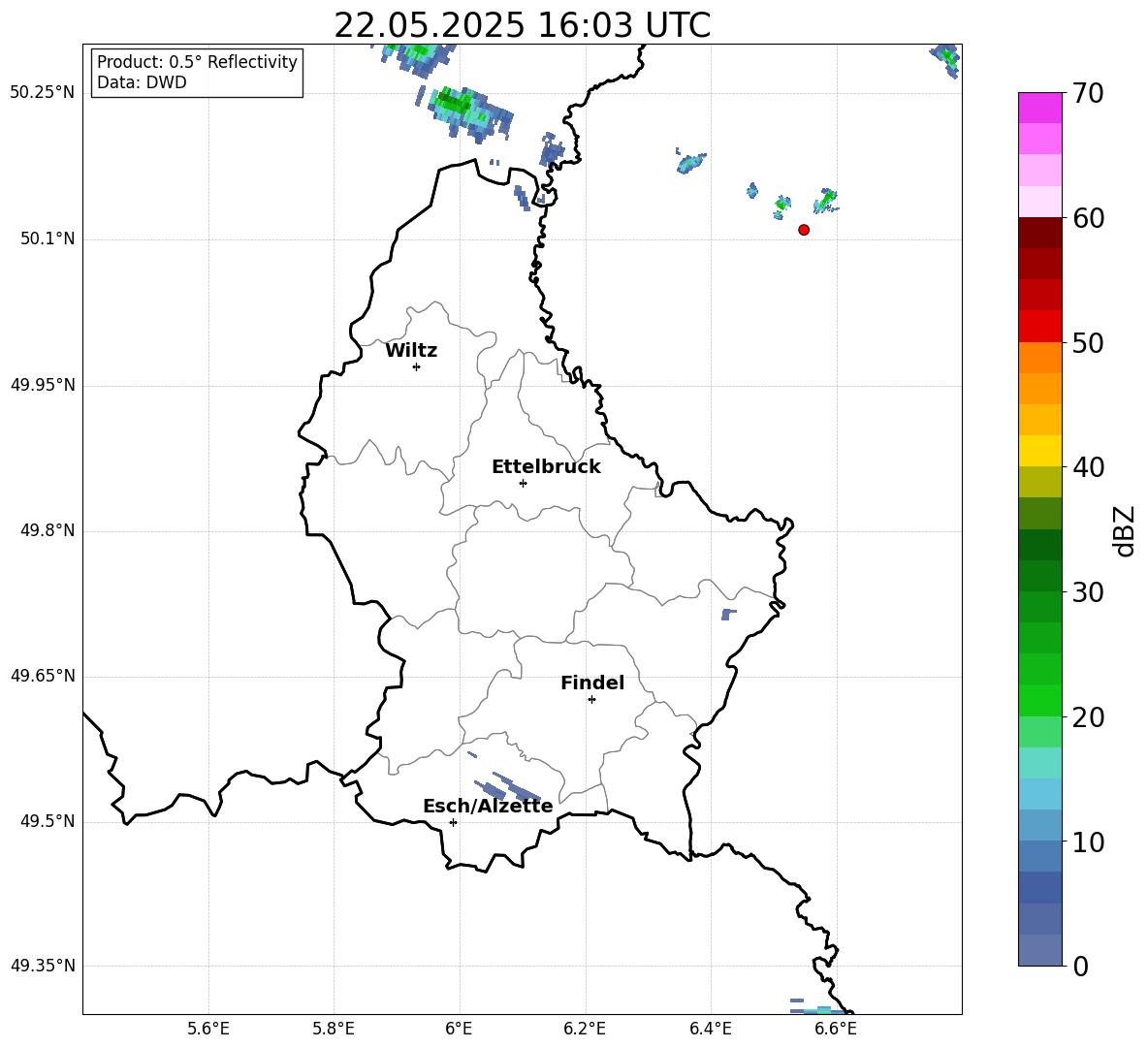1148x1048 pixels.
Task: Click the Findel station label
Action: coord(592,683)
